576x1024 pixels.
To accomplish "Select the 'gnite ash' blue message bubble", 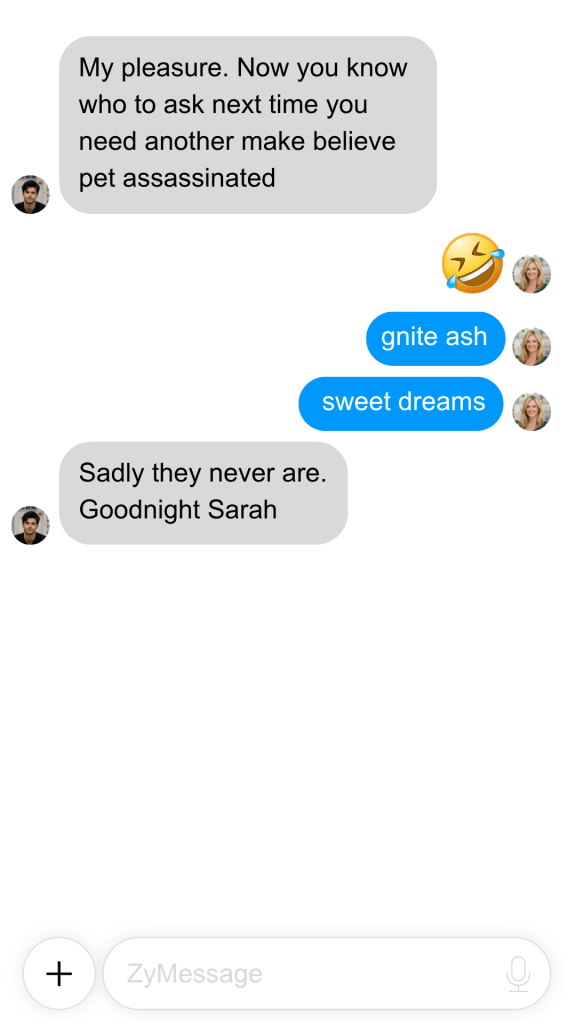I will (x=436, y=338).
